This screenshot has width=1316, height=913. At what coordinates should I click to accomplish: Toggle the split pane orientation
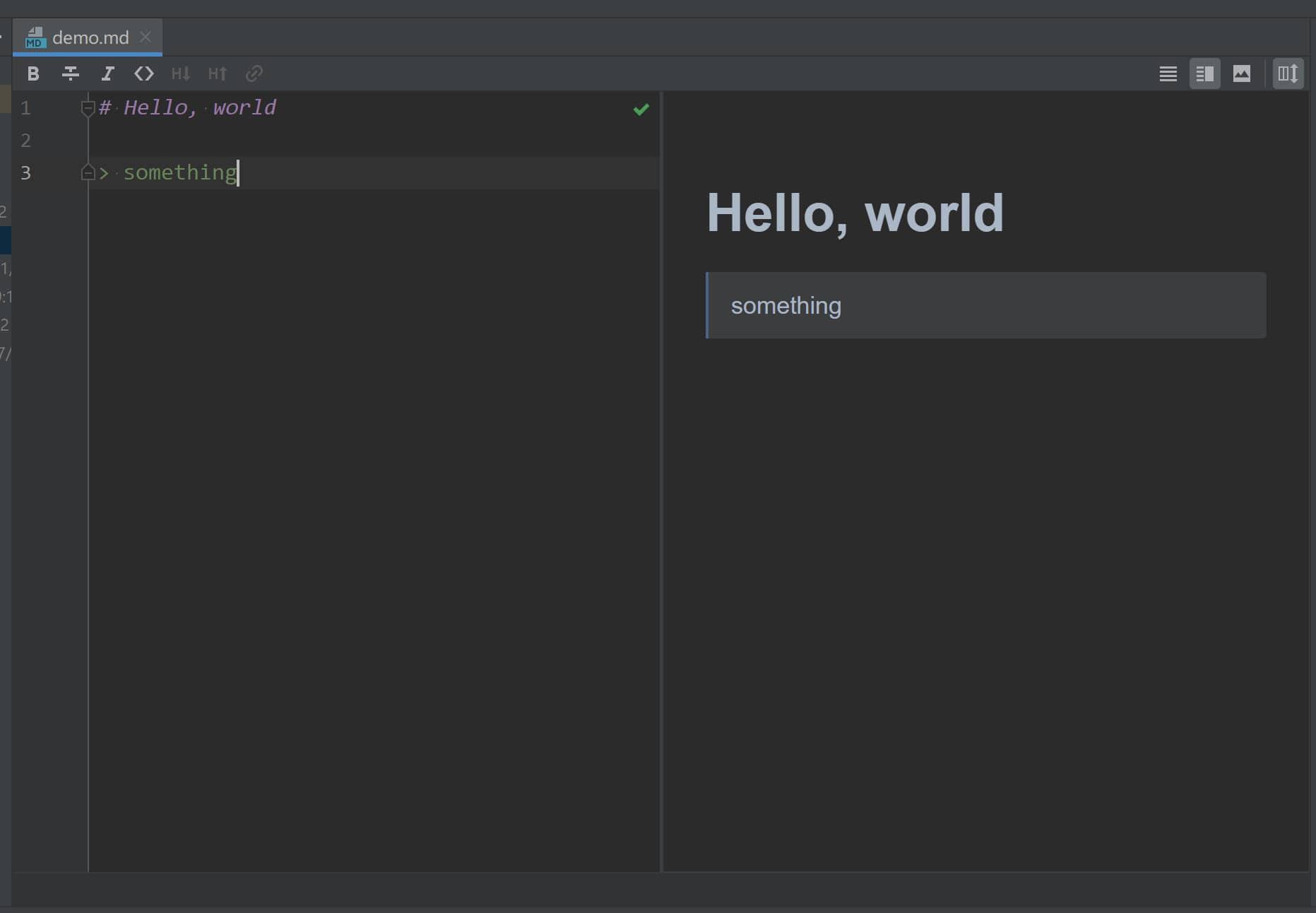[1288, 73]
